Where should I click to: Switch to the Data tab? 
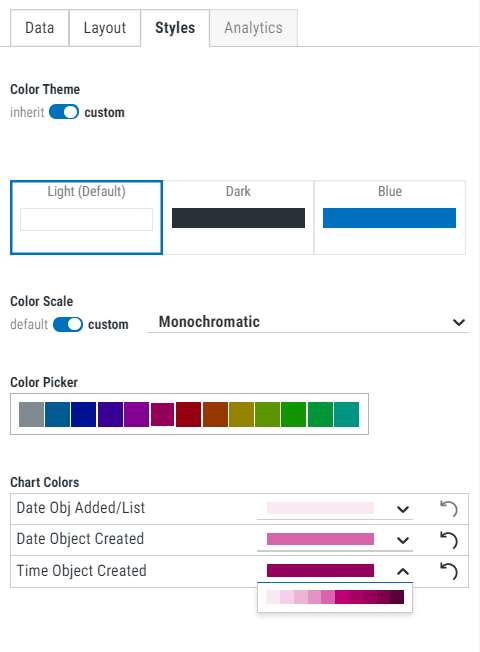40,28
